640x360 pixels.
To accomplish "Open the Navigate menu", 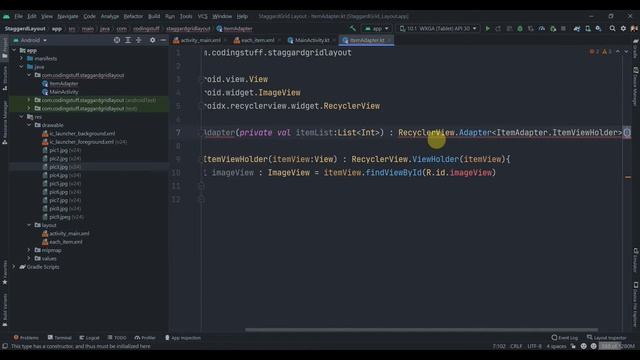I will point(67,16).
